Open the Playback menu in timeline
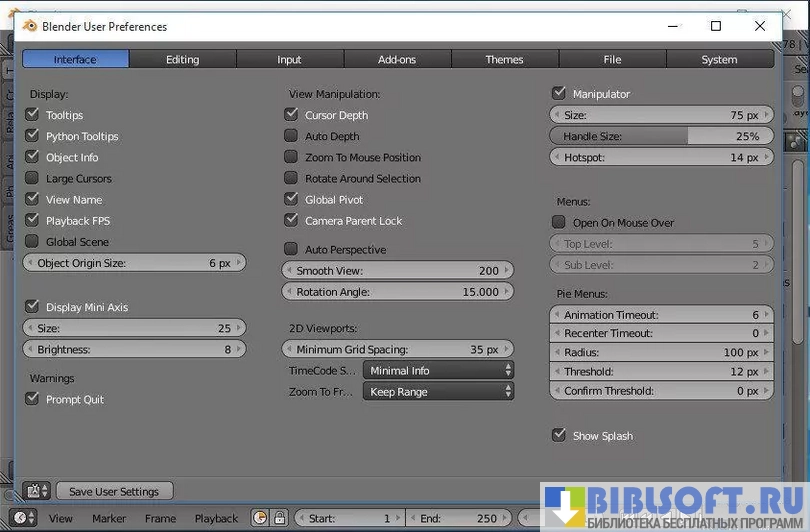Image resolution: width=810 pixels, height=532 pixels. (x=216, y=518)
